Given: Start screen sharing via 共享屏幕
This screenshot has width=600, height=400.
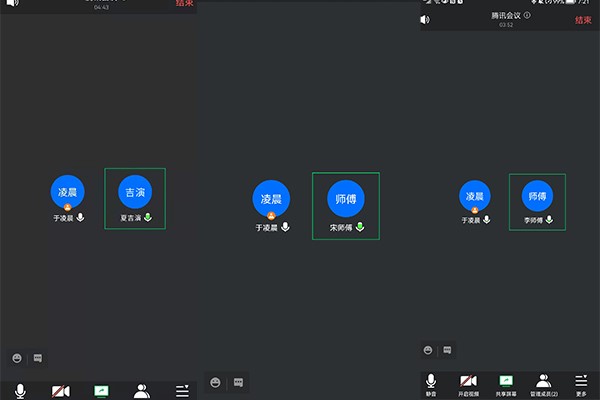Looking at the screenshot, I should (x=506, y=384).
